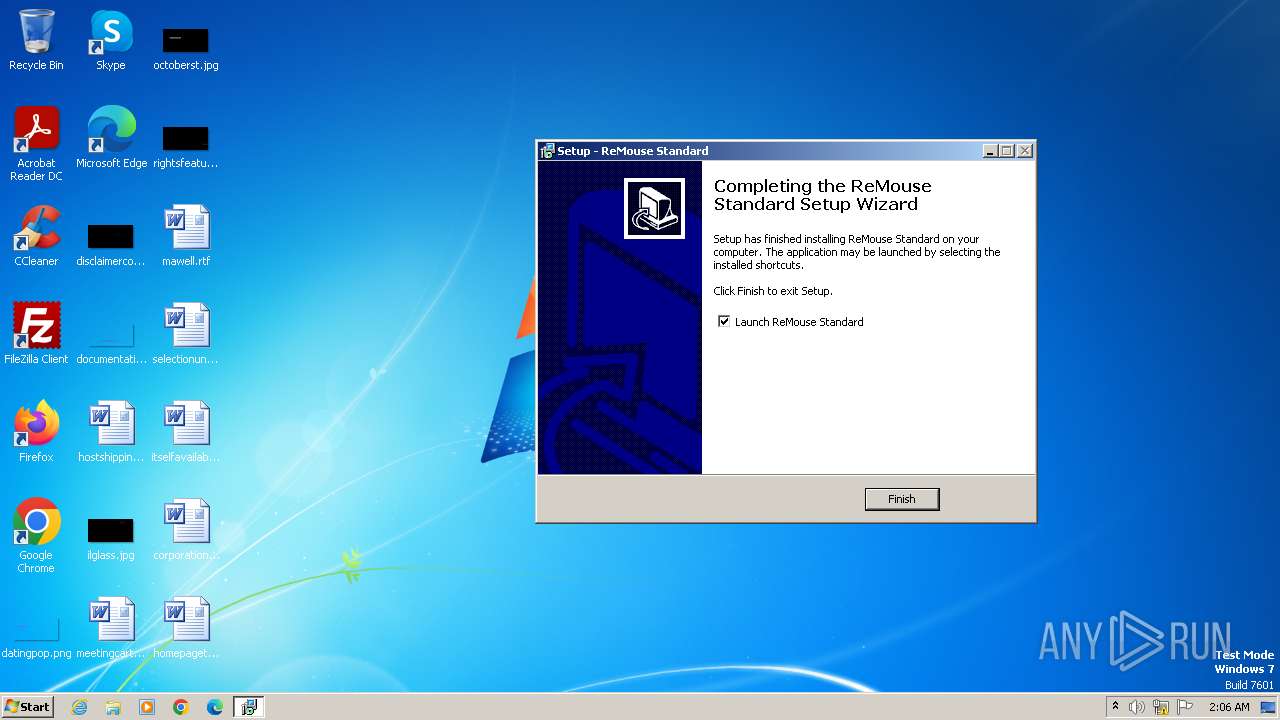Open Windows Explorer from taskbar
Image resolution: width=1280 pixels, height=720 pixels.
pos(113,707)
